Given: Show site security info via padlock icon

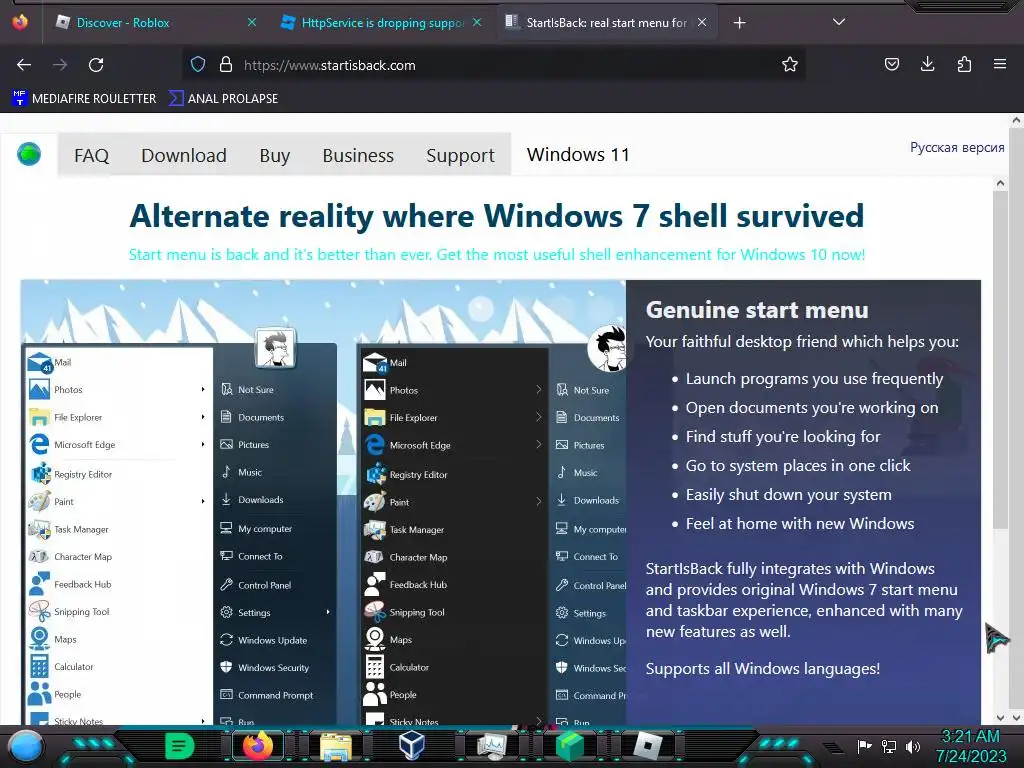Looking at the screenshot, I should point(226,65).
